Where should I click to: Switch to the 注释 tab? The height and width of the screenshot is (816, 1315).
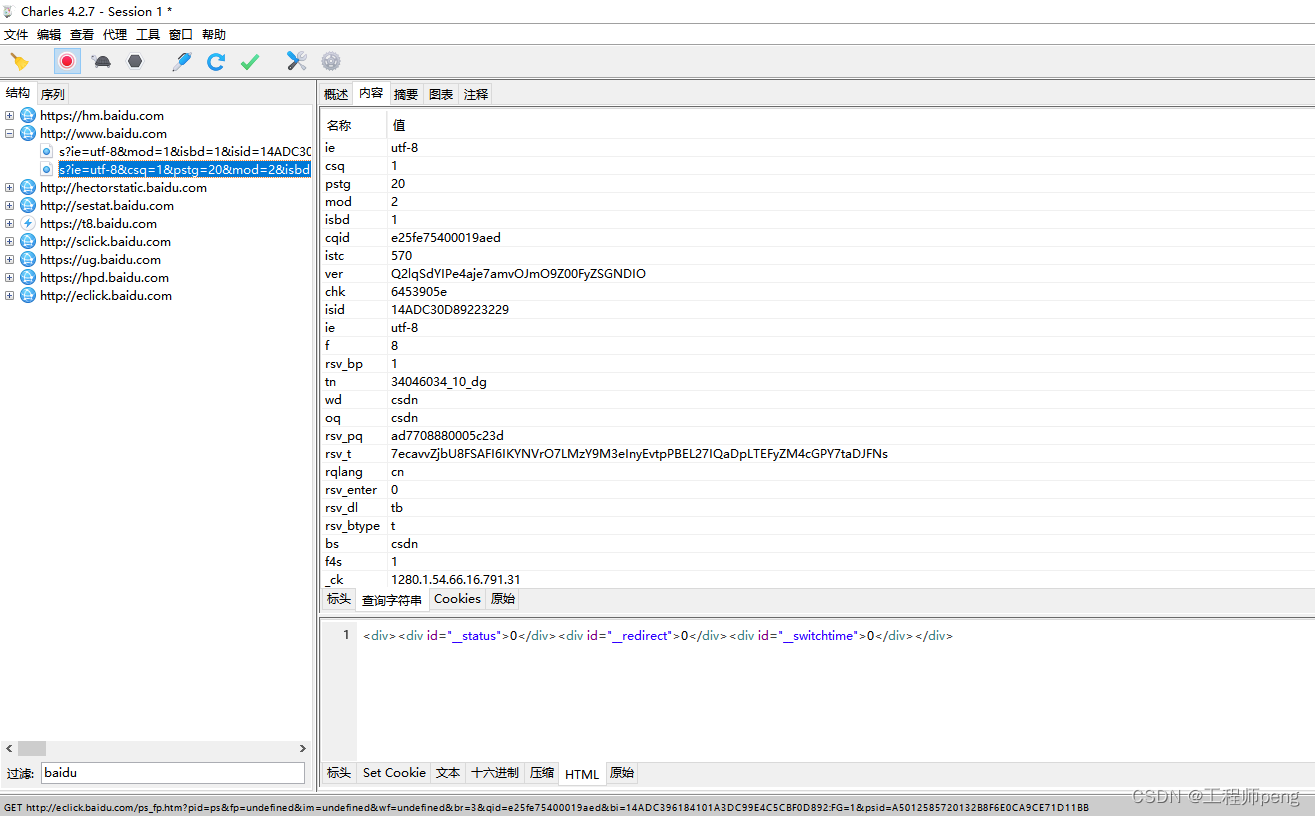(476, 94)
